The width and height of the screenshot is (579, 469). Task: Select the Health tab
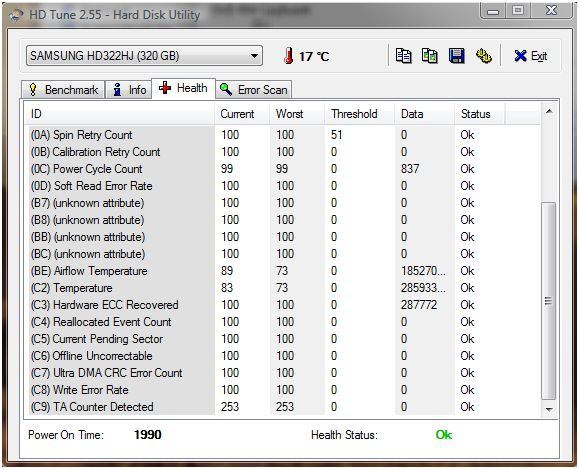(x=183, y=88)
